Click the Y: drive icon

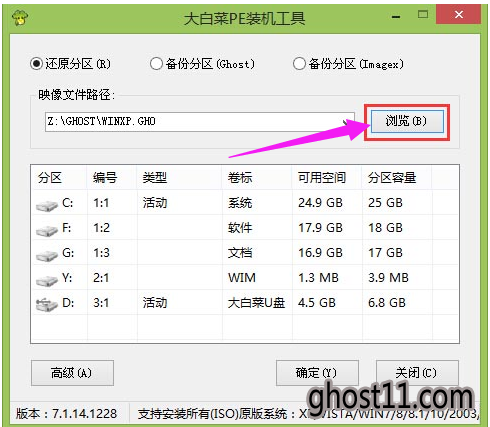coord(47,280)
